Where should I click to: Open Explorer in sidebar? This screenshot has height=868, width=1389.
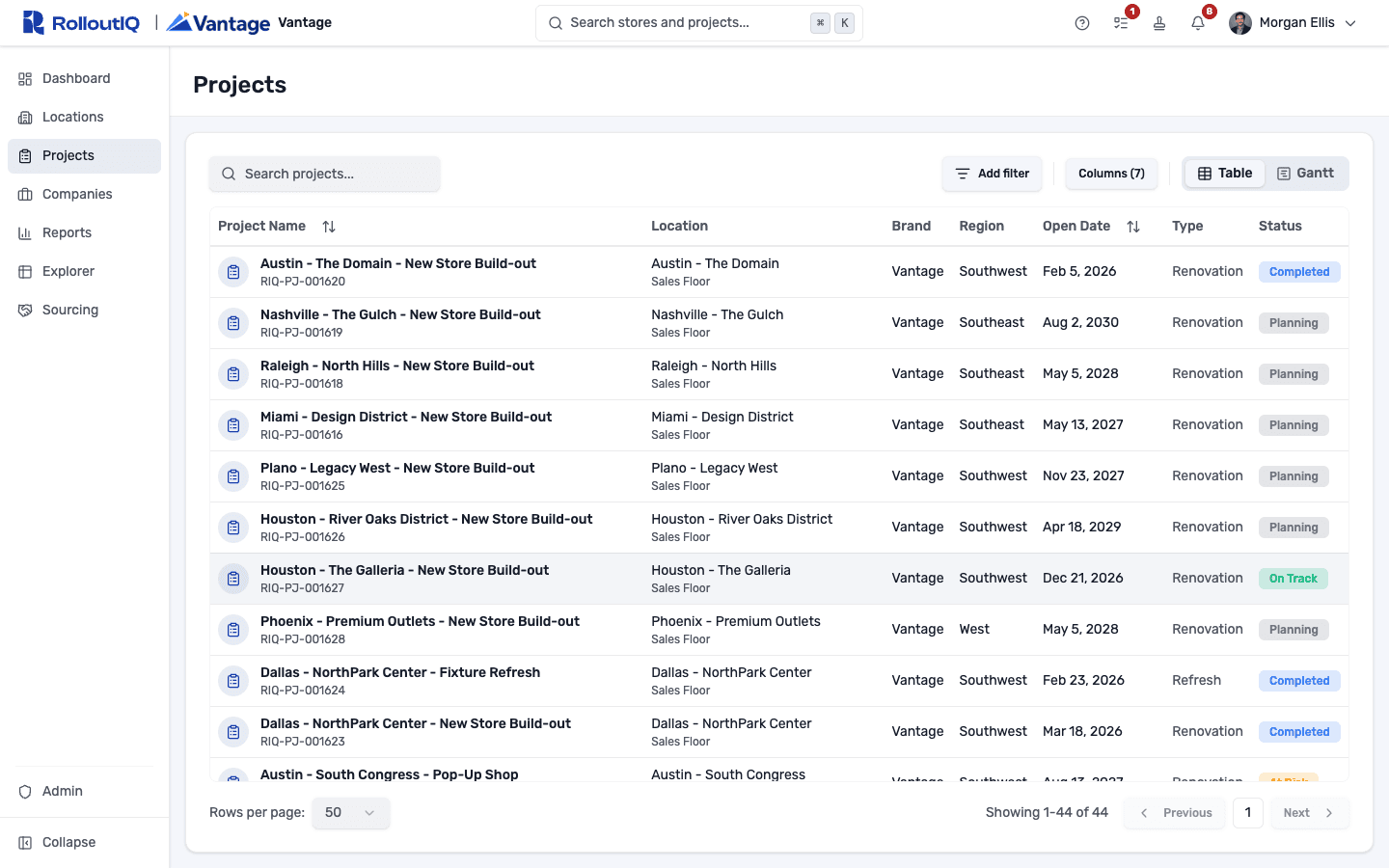[x=84, y=272]
